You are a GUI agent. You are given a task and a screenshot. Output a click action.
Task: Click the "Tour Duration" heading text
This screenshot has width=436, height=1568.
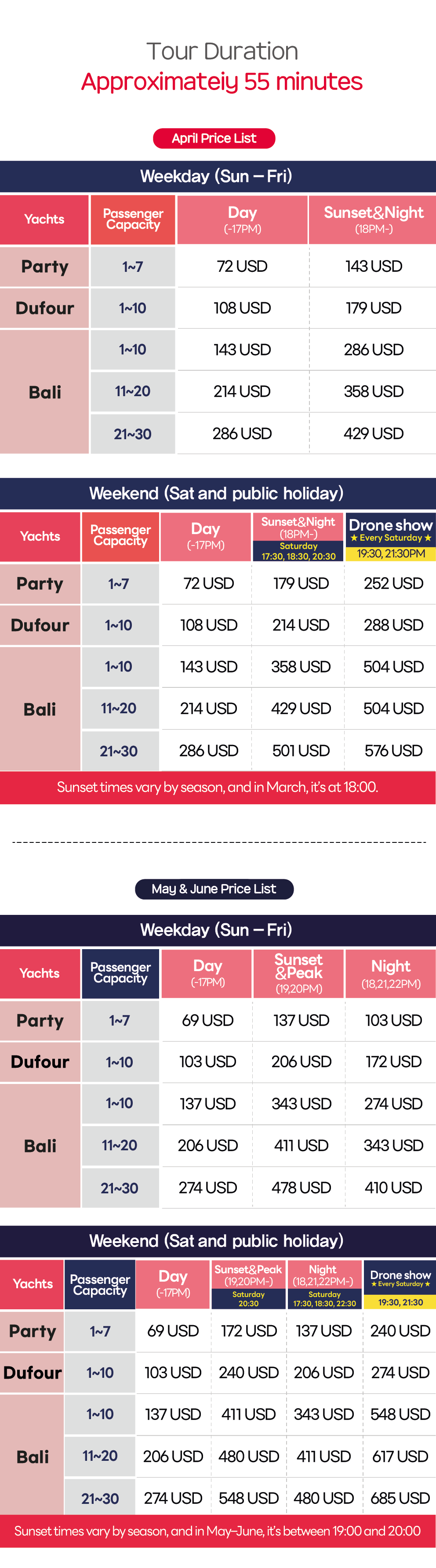[x=222, y=51]
